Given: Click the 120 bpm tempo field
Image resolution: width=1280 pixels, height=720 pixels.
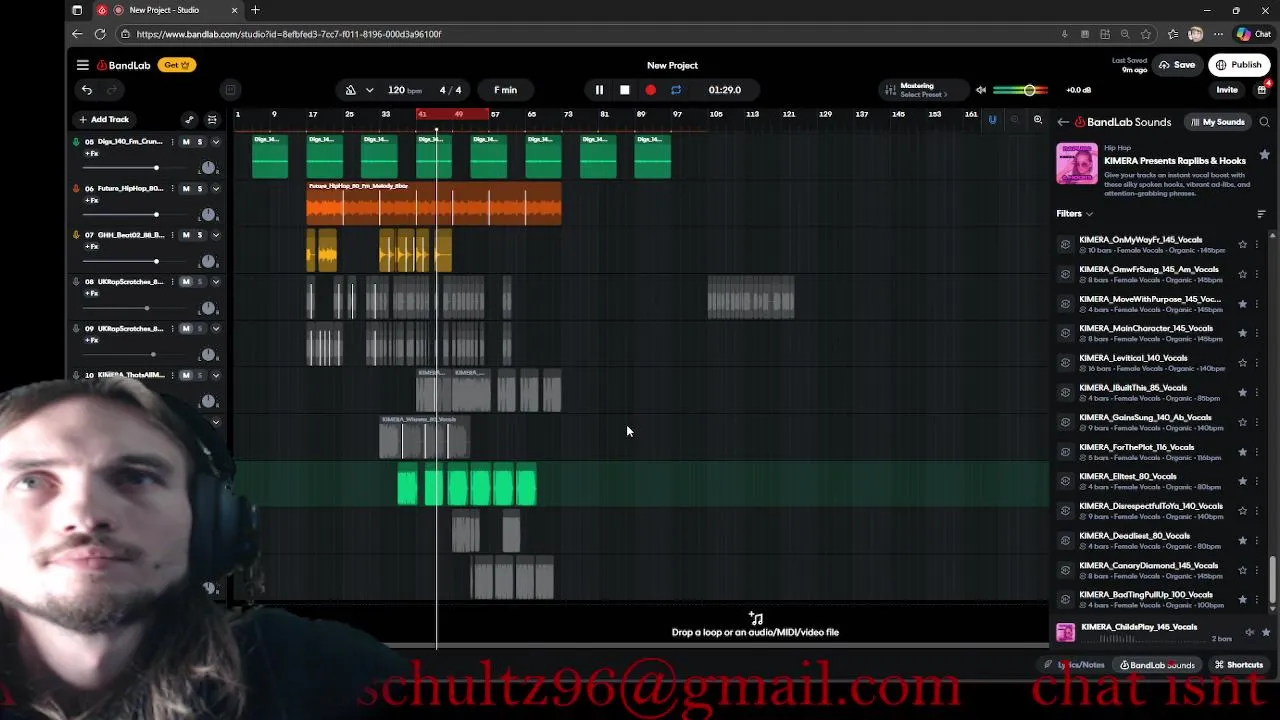Looking at the screenshot, I should coord(404,90).
